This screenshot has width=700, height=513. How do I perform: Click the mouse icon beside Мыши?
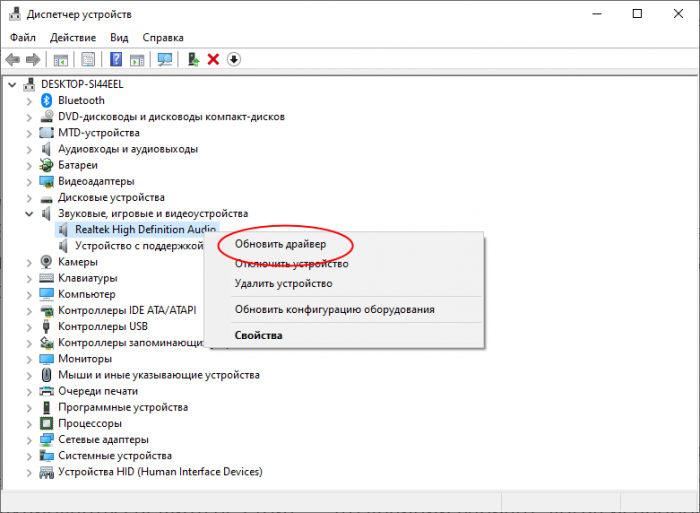pos(46,375)
